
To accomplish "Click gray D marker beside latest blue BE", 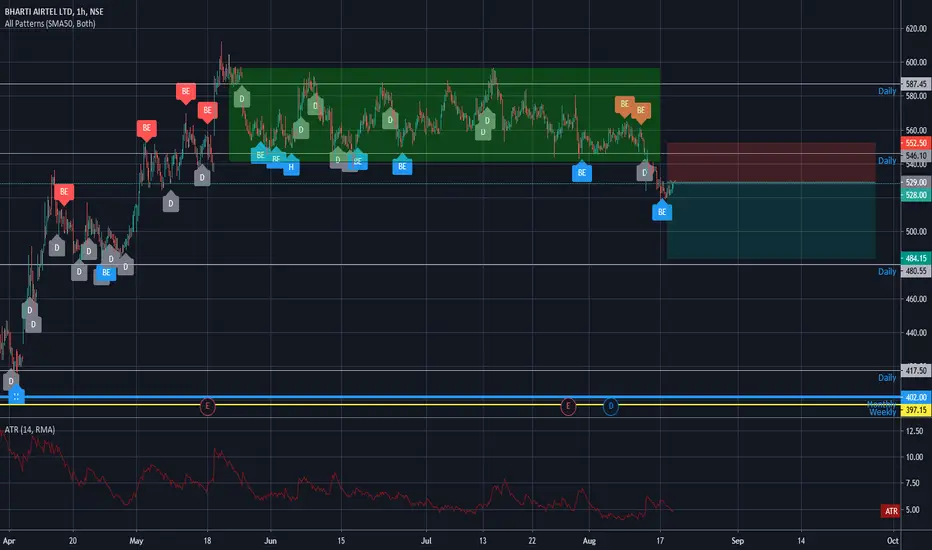I will coord(645,172).
